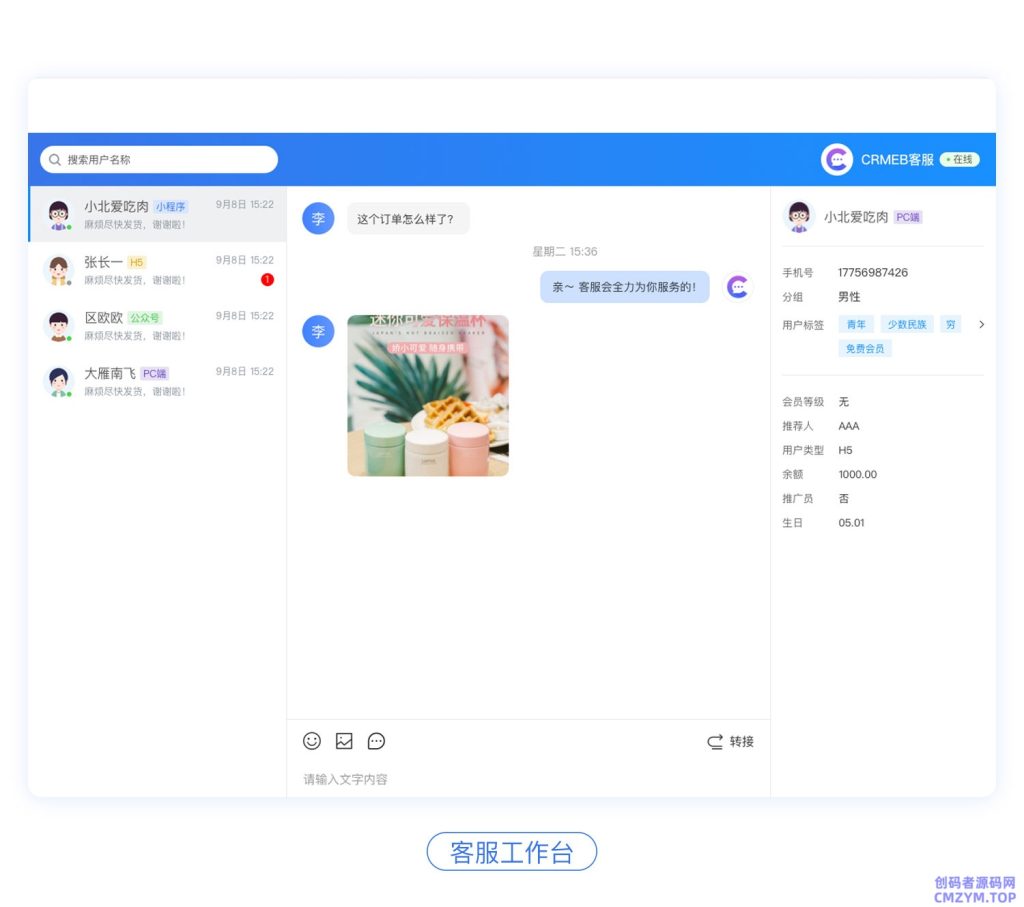The width and height of the screenshot is (1024, 907).
Task: Select the emoji picker icon
Action: [x=311, y=741]
